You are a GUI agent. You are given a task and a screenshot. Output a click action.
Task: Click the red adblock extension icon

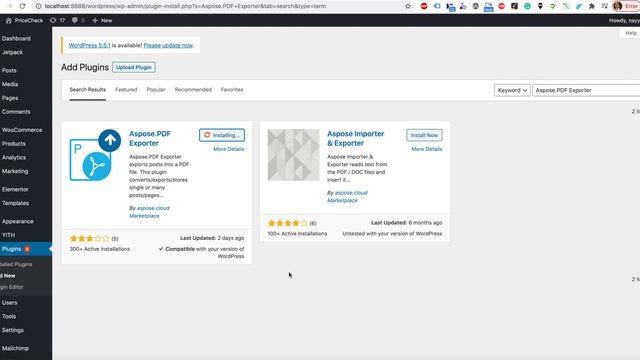(424, 6)
